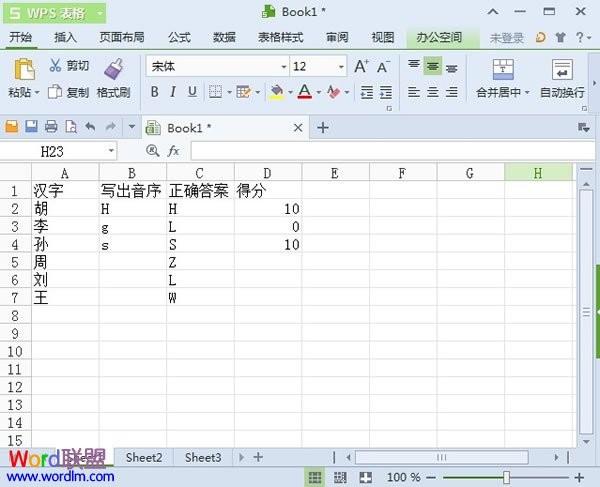Click the Cut scissors icon
Screen dimensions: 600x487
tap(55, 66)
